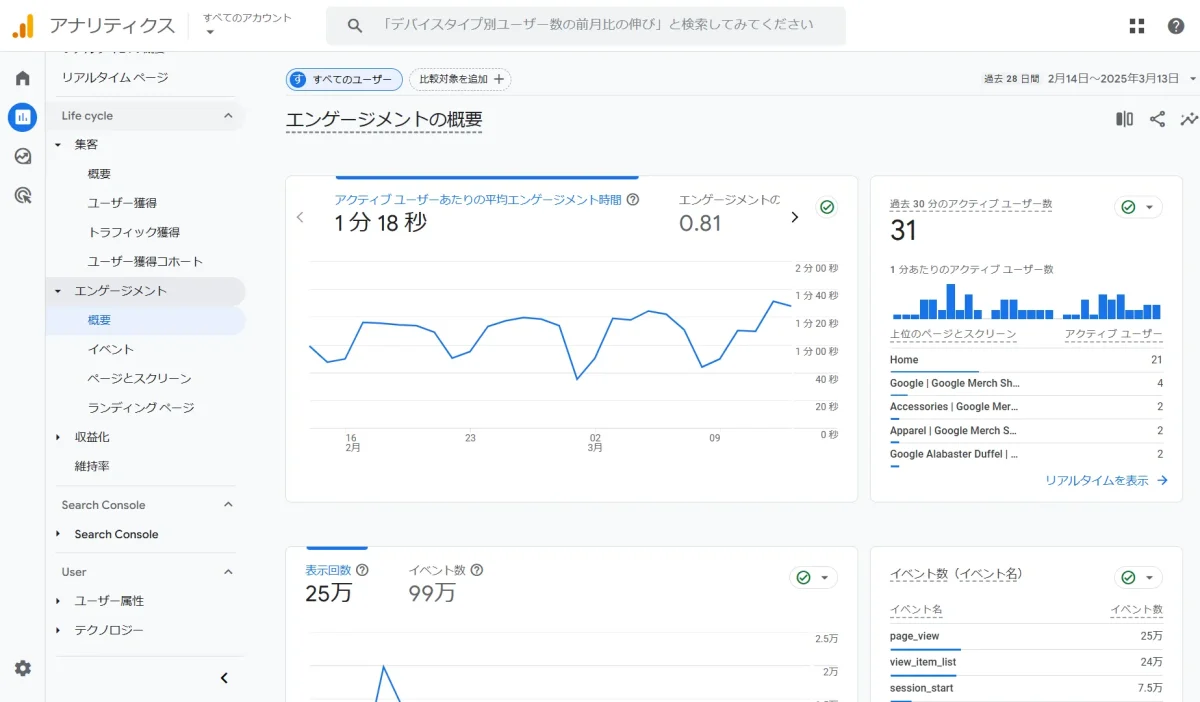
Task: Collapse the 集客 tree group
Action: [x=58, y=145]
